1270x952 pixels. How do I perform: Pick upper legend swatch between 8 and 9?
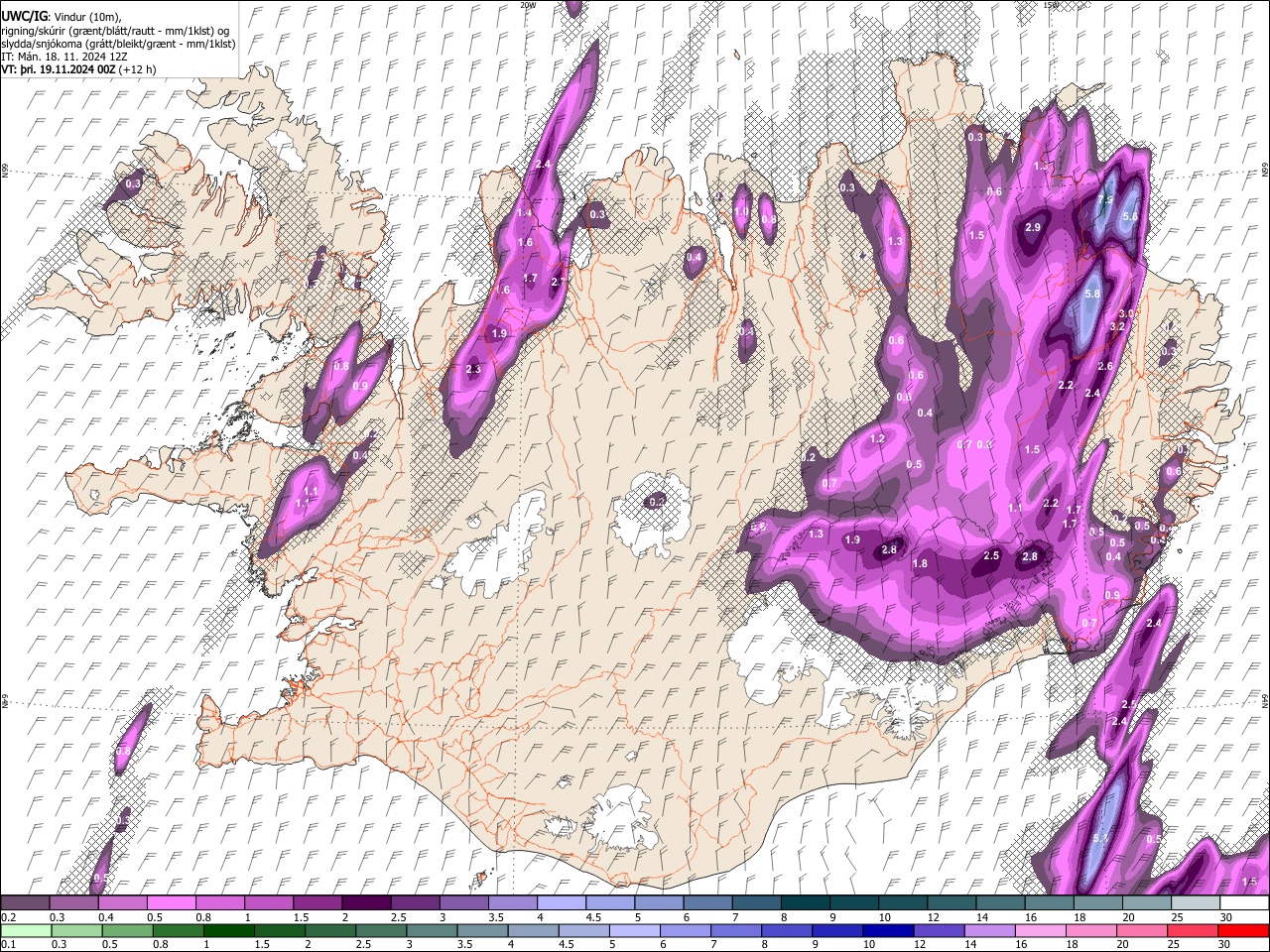click(x=805, y=903)
